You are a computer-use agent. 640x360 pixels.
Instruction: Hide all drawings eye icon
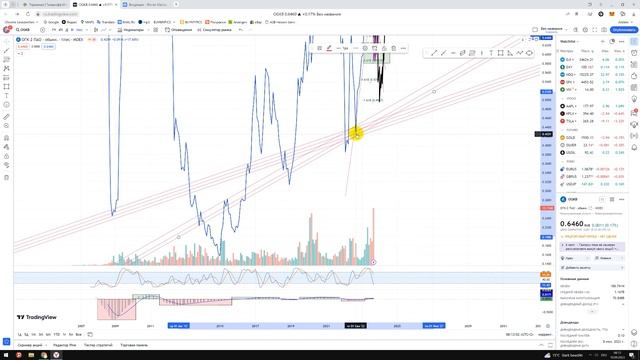click(x=6, y=165)
